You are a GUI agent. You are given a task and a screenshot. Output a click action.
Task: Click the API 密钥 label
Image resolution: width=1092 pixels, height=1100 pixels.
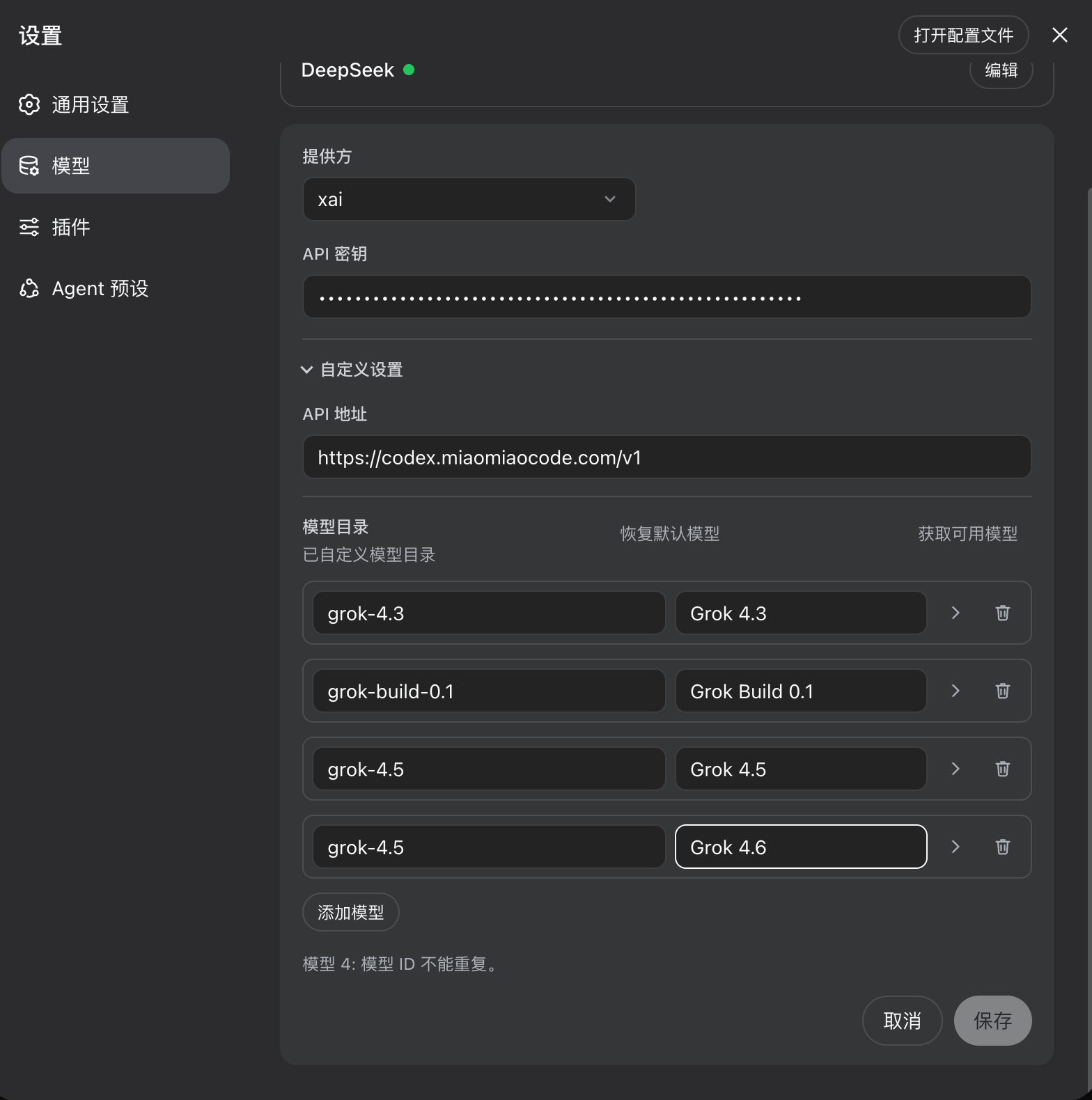coord(335,254)
